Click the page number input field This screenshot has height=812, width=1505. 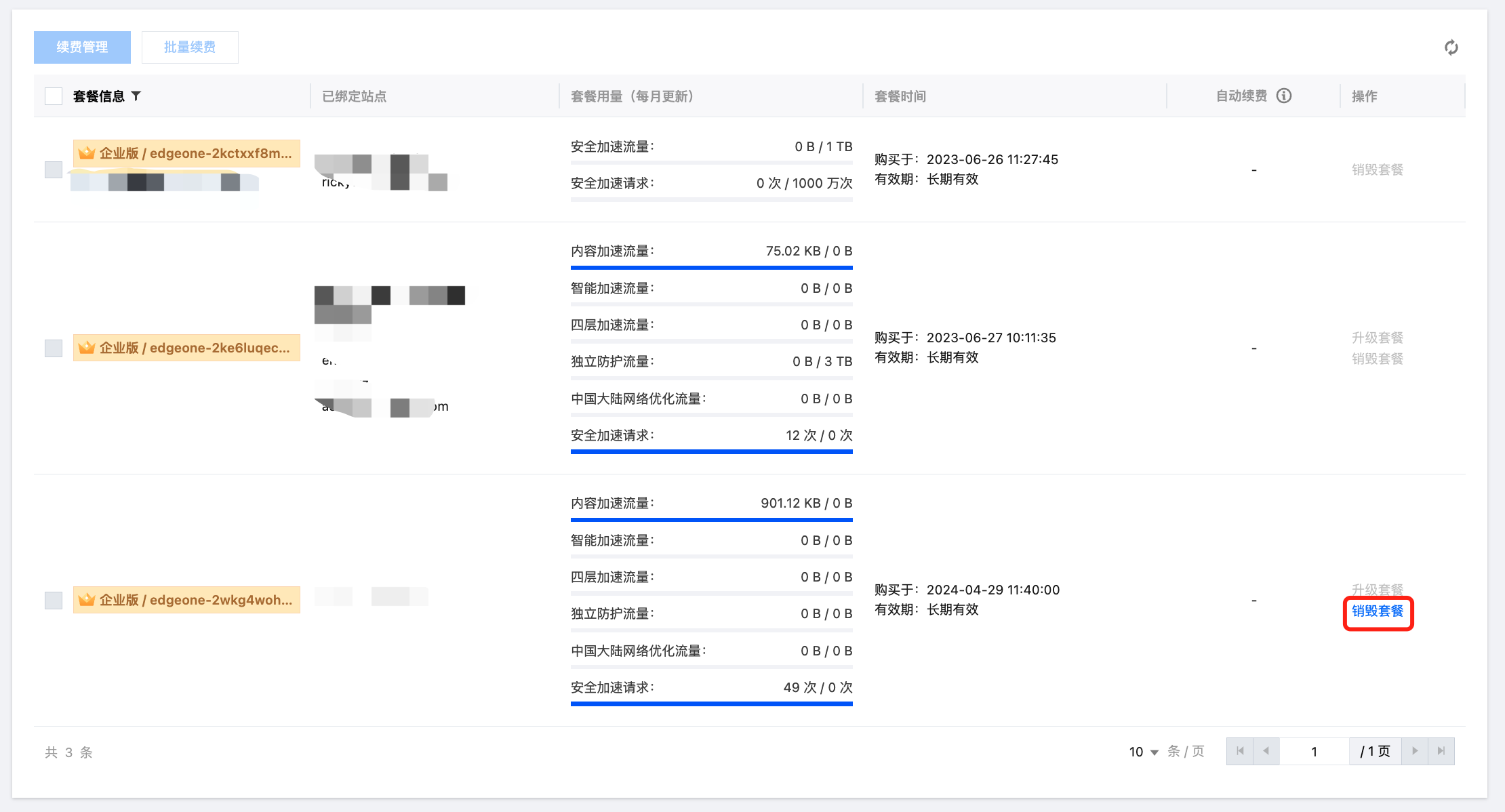point(1314,752)
